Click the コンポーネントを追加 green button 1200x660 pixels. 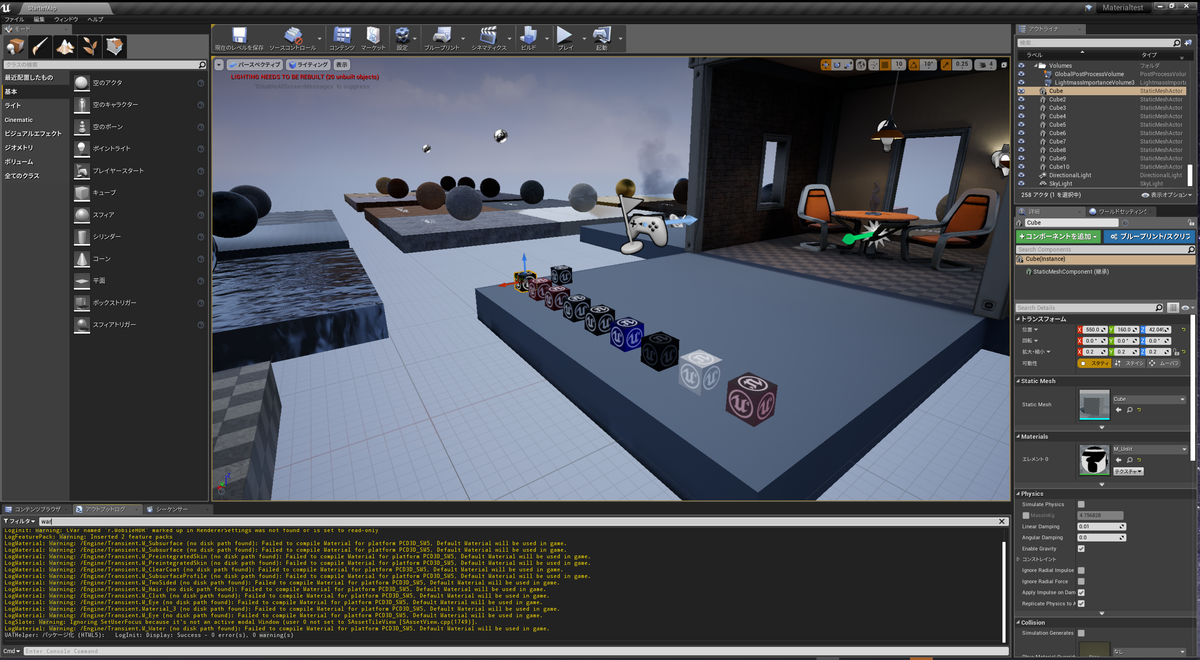click(x=1058, y=235)
